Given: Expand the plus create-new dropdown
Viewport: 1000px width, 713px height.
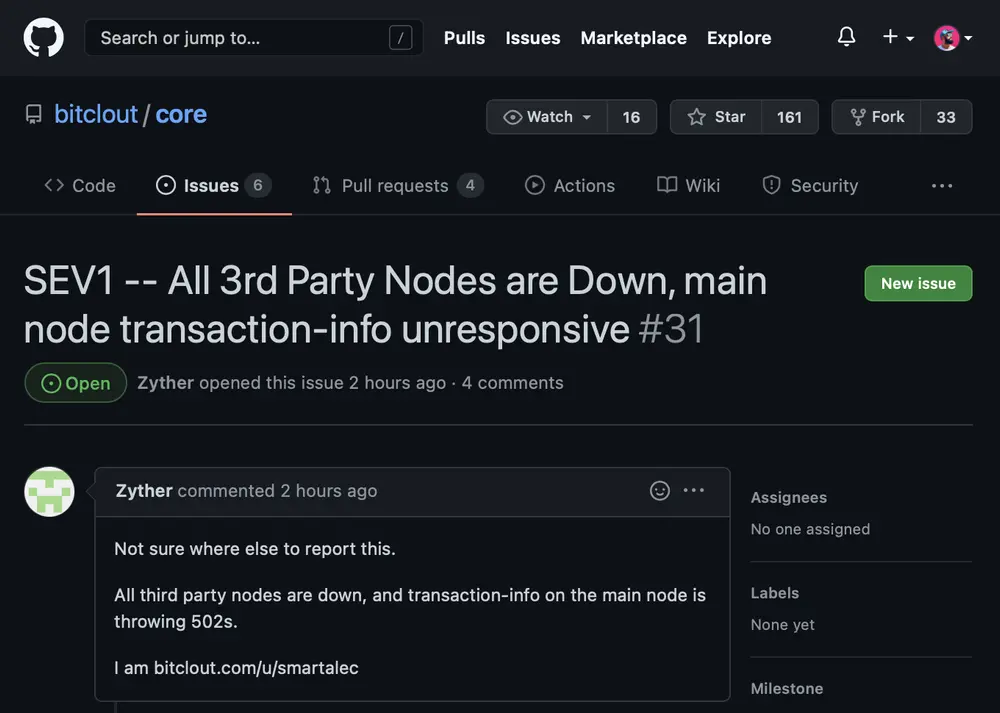Looking at the screenshot, I should [897, 38].
